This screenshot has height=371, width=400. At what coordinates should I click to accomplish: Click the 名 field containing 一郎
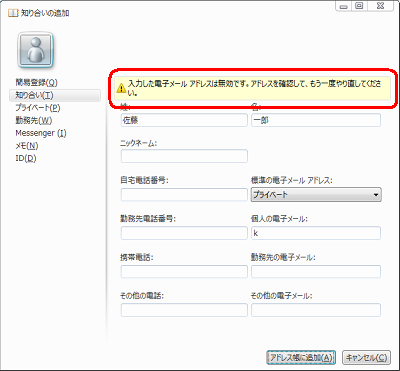(x=316, y=120)
